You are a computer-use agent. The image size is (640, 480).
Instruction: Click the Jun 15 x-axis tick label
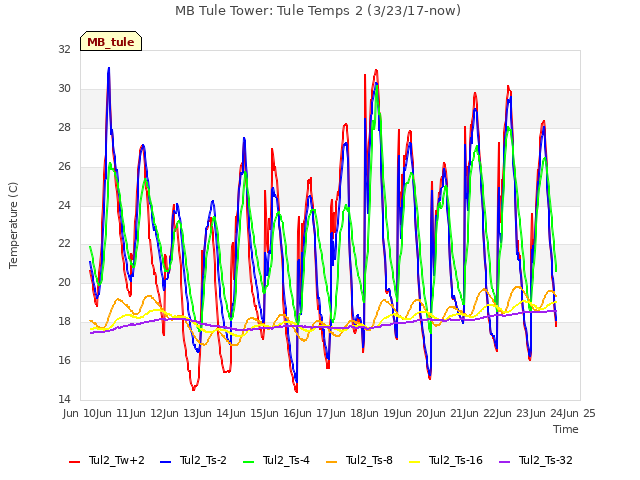[x=247, y=413]
